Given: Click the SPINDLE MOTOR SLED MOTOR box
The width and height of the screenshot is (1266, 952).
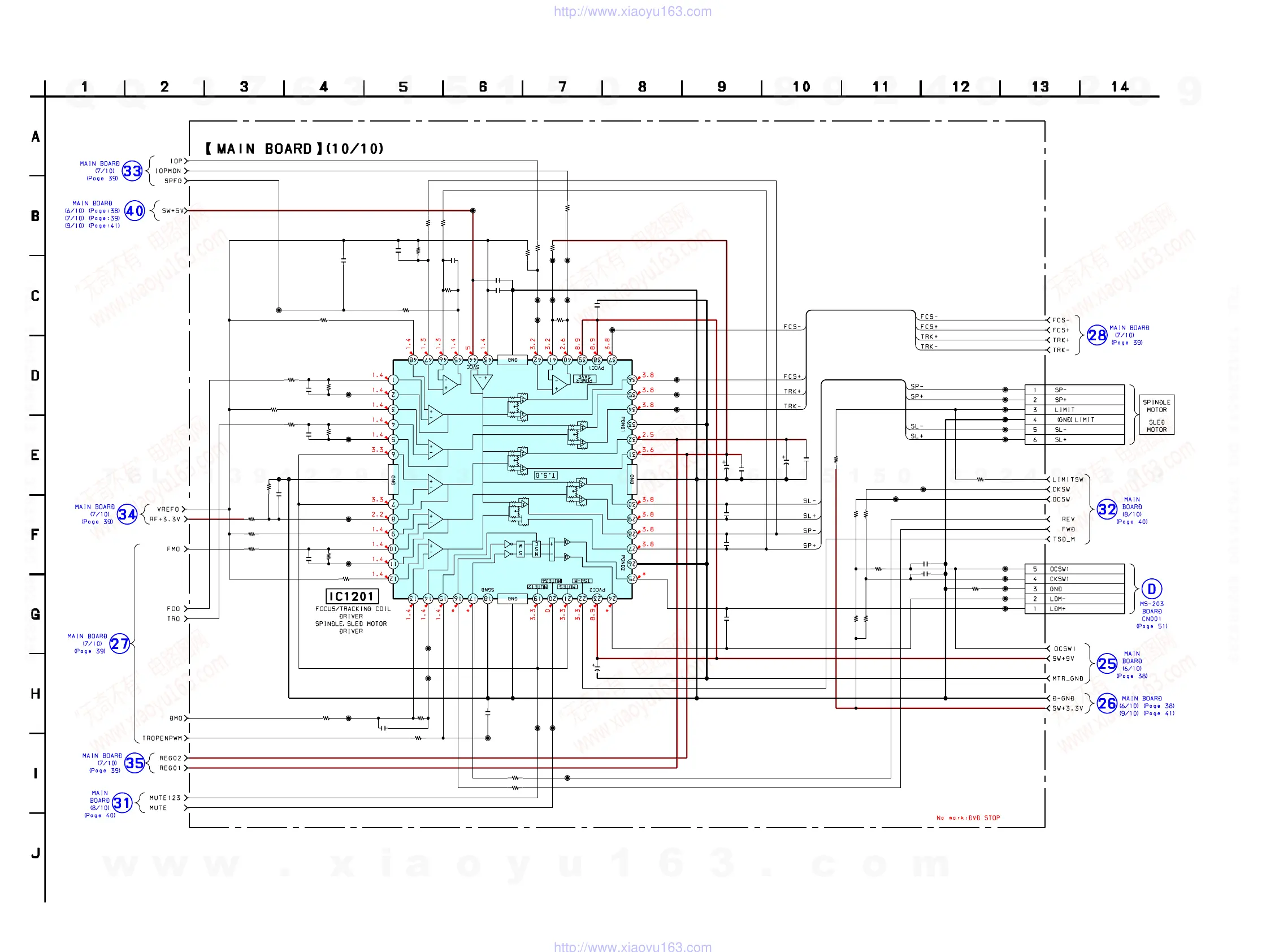Looking at the screenshot, I should click(1156, 414).
